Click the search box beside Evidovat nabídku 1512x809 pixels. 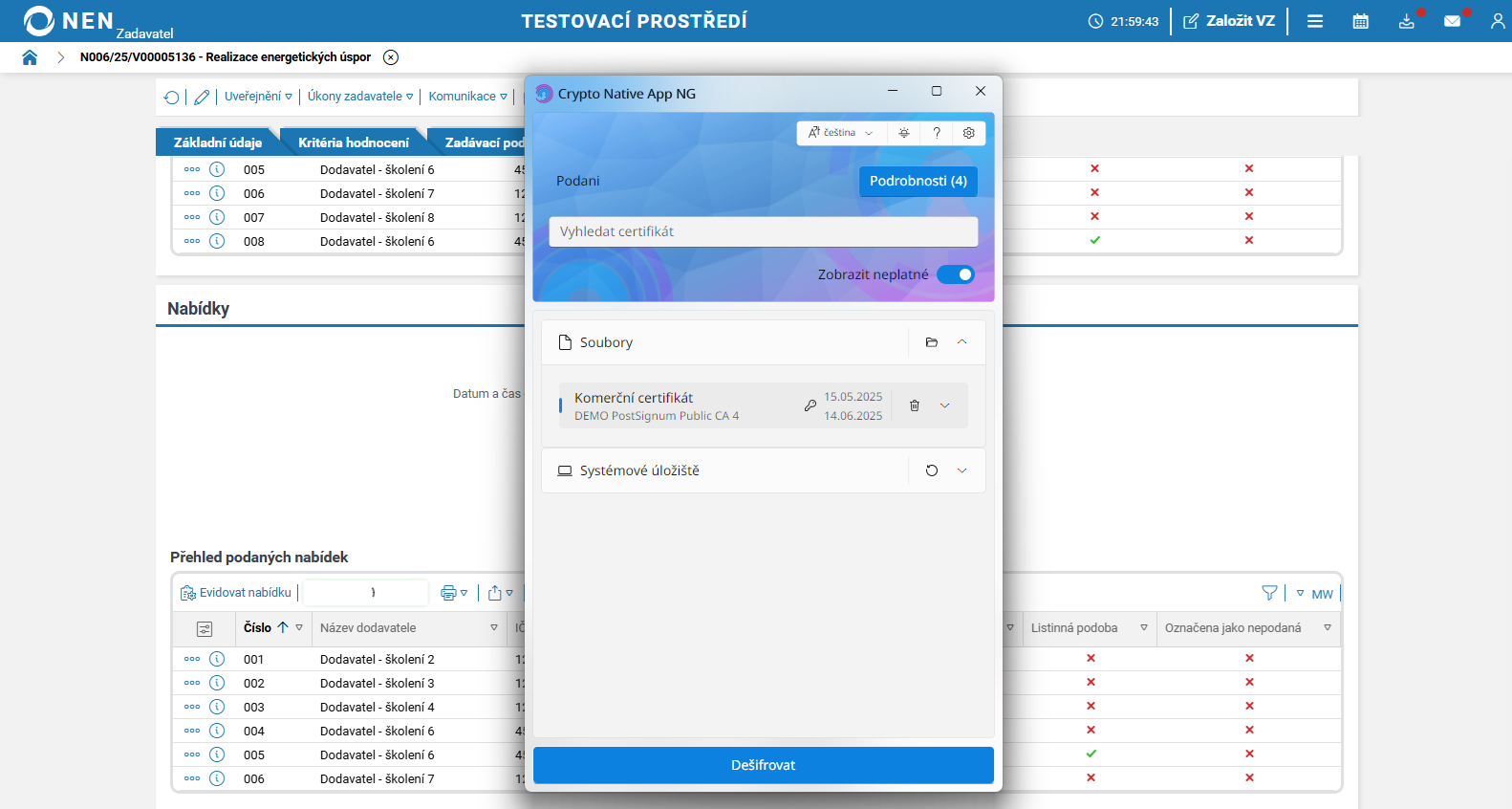click(x=365, y=593)
